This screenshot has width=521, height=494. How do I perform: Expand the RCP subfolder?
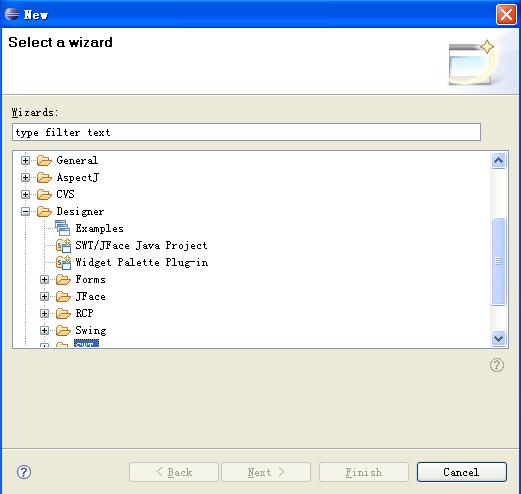pos(44,313)
